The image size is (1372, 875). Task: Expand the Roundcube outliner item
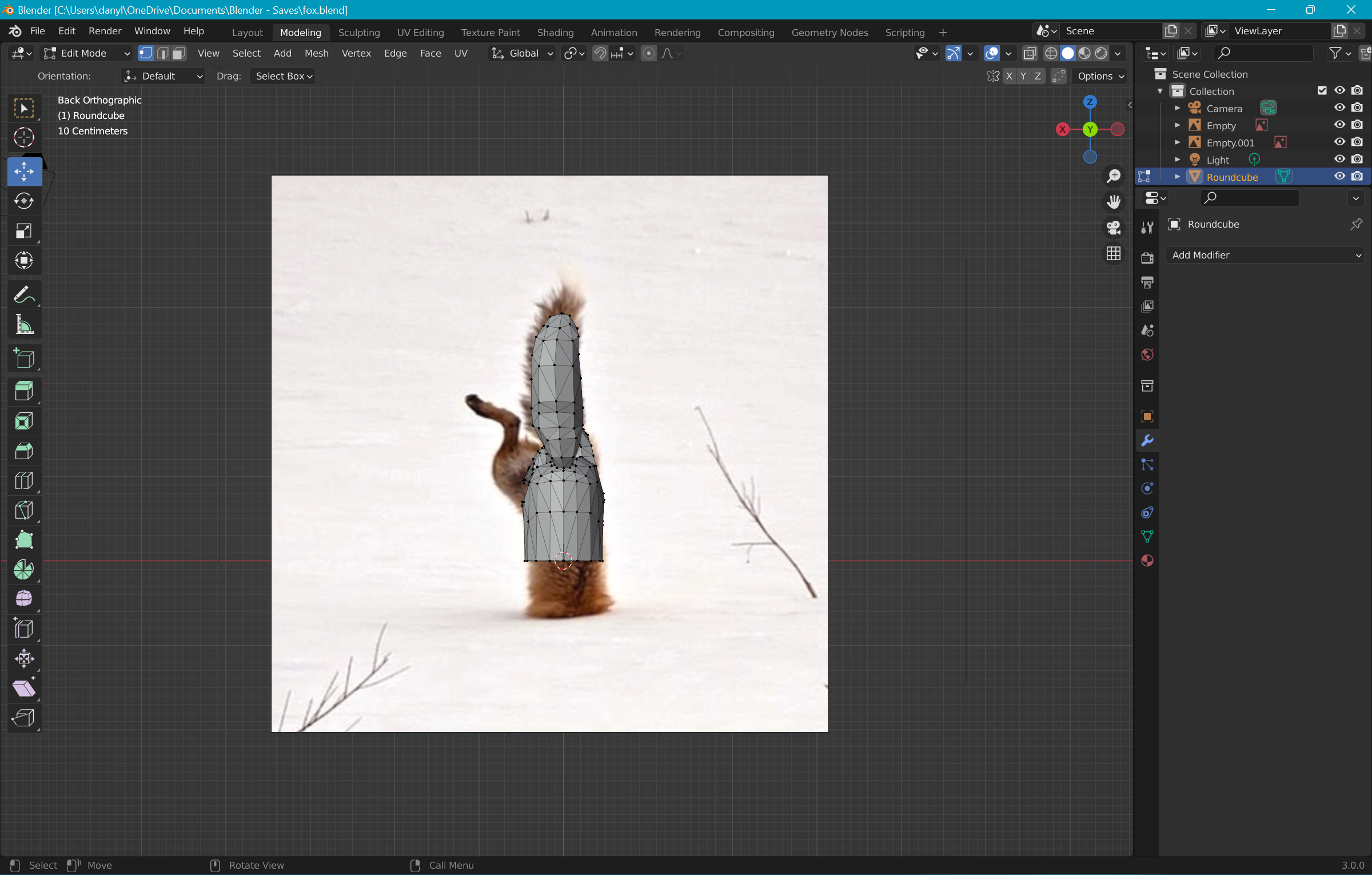coord(1177,177)
